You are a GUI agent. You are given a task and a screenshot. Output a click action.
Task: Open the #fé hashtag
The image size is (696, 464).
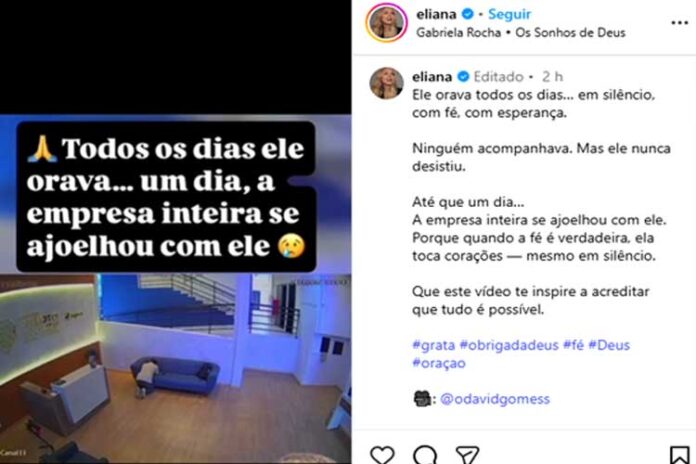573,345
